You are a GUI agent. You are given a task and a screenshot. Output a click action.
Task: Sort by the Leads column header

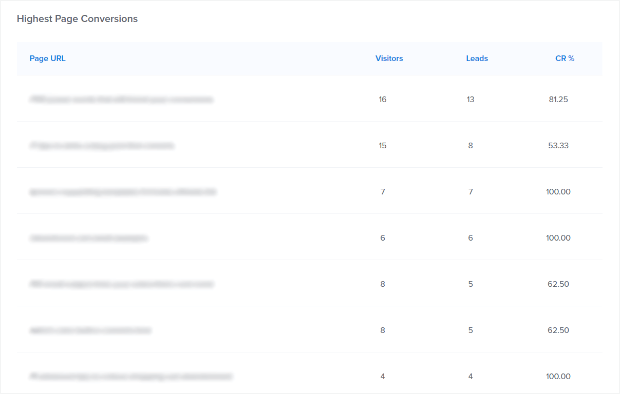(477, 59)
